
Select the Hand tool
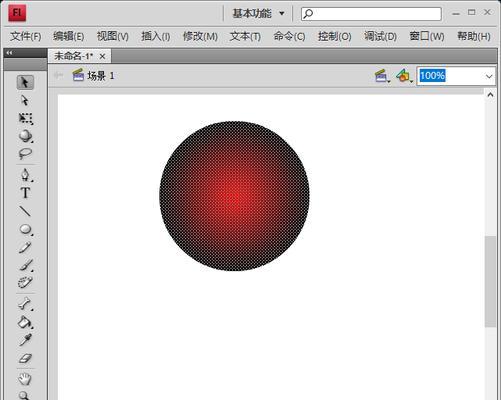25,379
